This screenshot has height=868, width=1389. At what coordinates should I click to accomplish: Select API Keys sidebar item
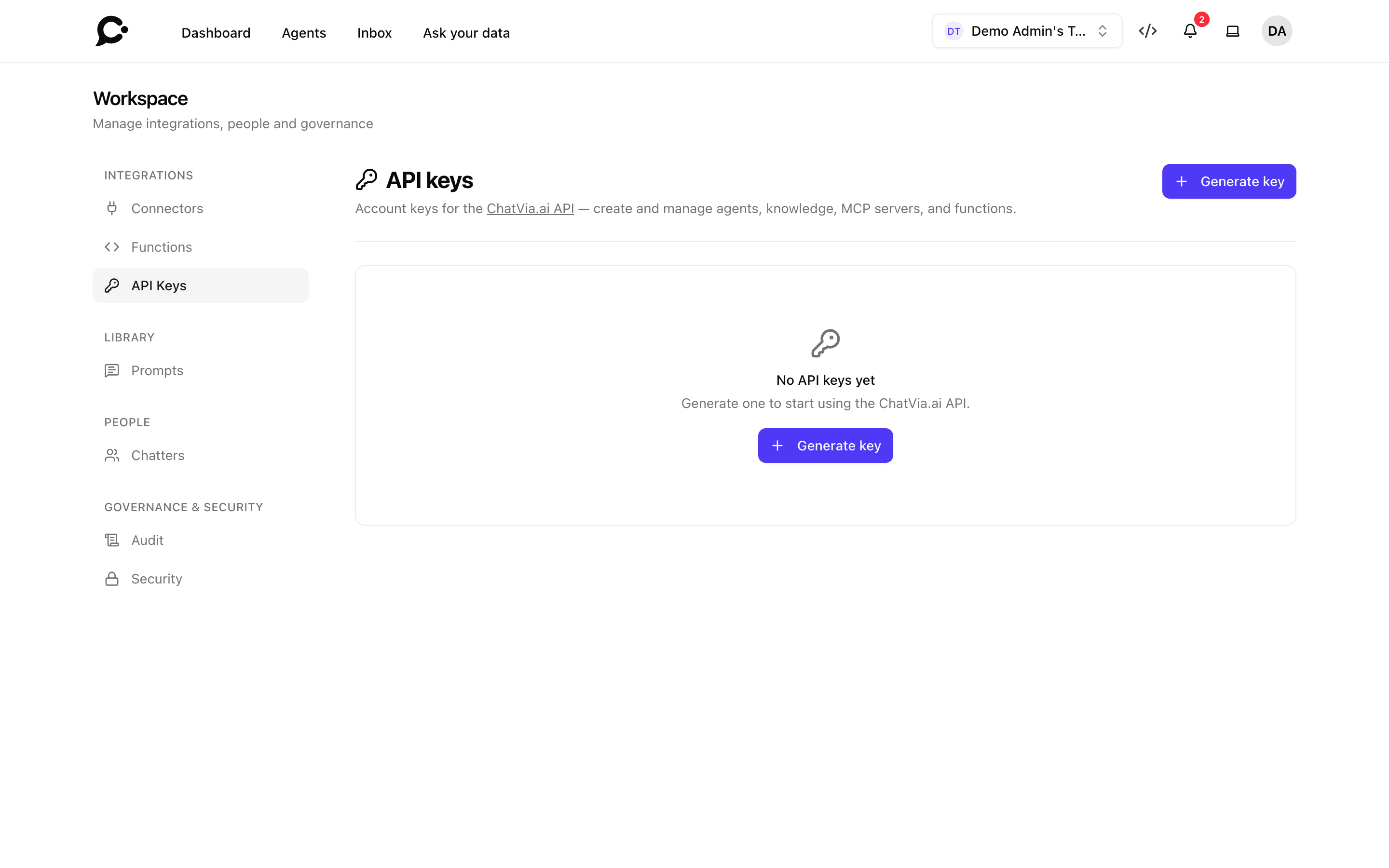[200, 285]
